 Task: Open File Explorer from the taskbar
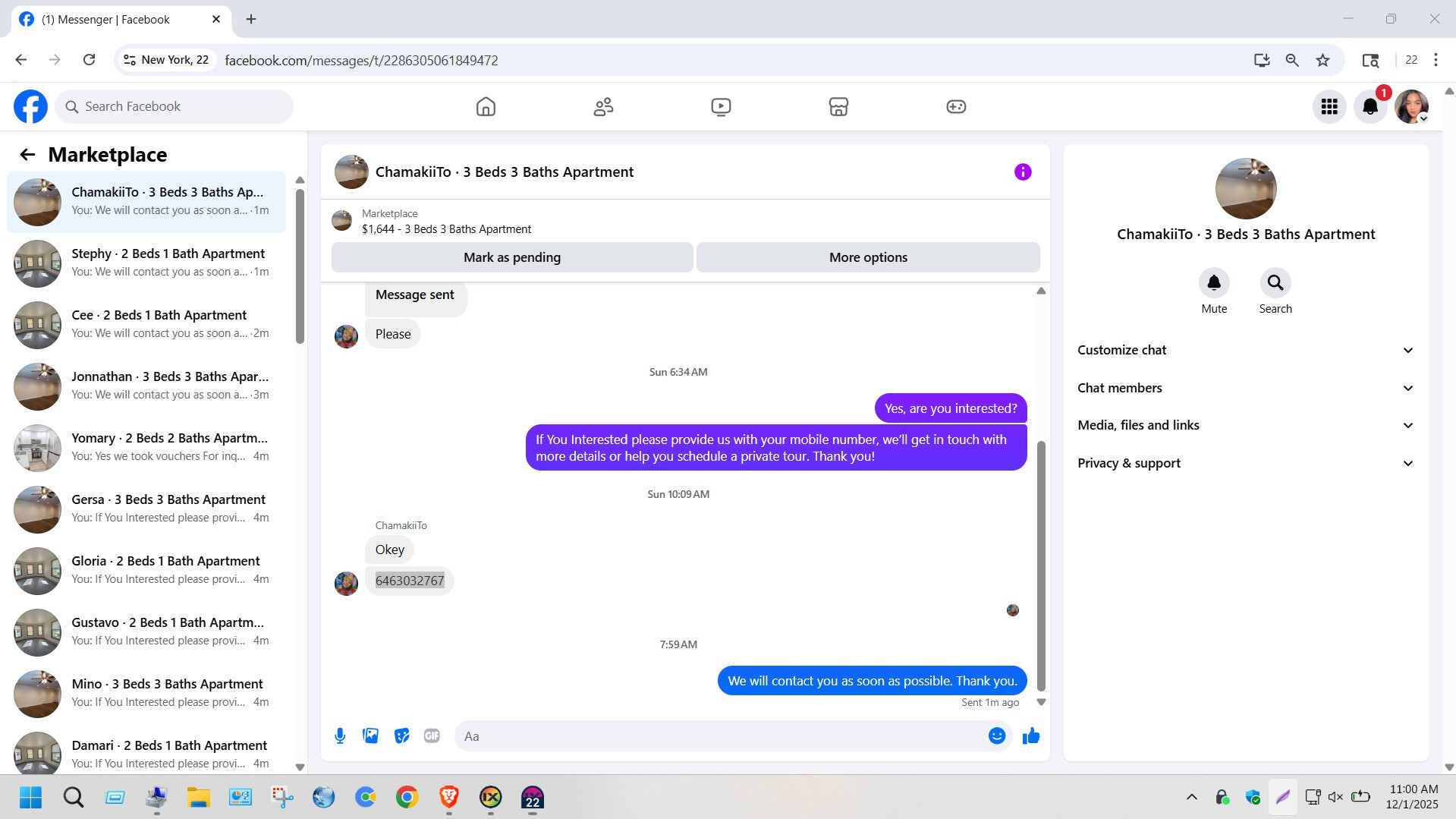[x=198, y=797]
